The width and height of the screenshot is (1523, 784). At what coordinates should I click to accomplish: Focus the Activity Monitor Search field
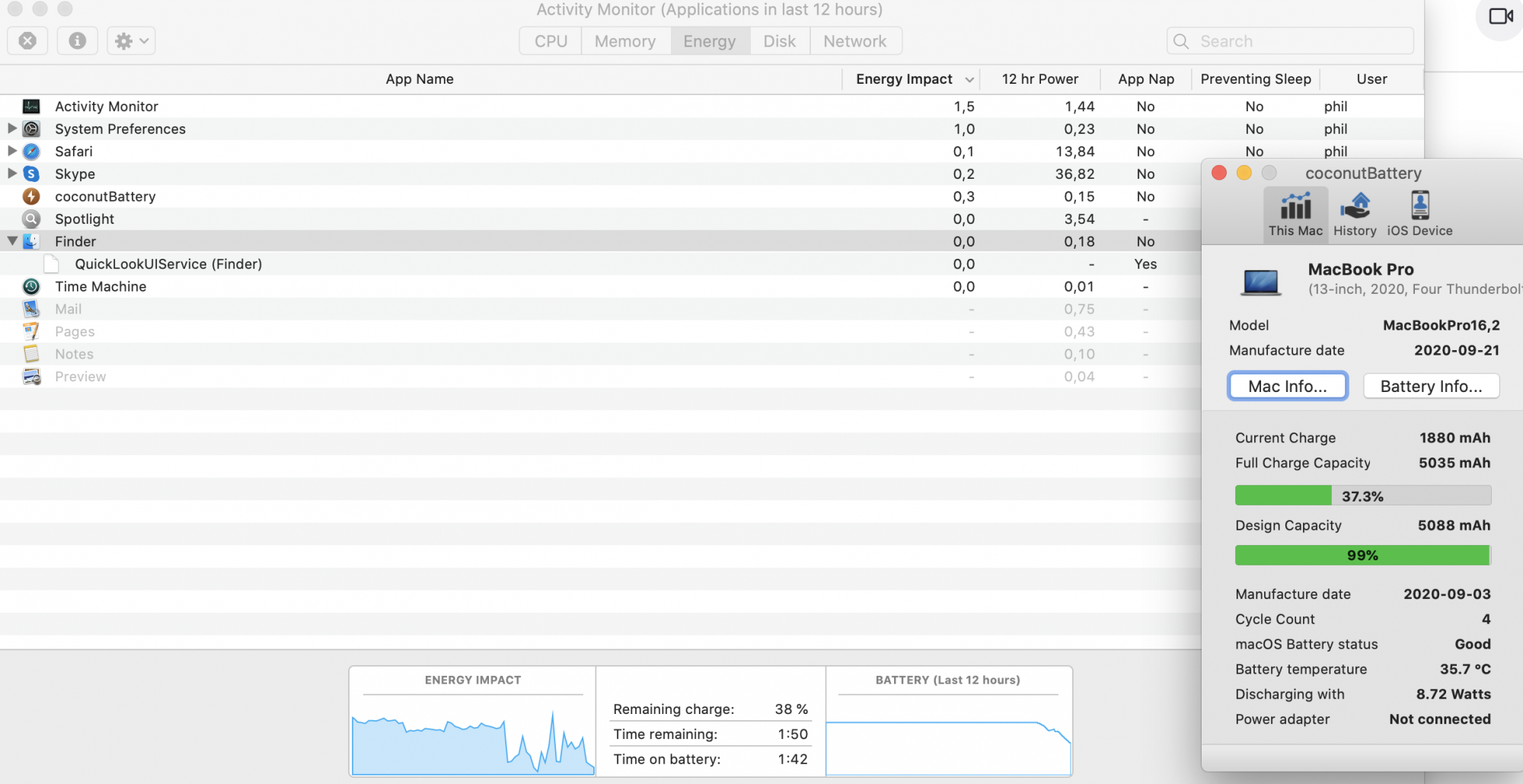point(1290,41)
